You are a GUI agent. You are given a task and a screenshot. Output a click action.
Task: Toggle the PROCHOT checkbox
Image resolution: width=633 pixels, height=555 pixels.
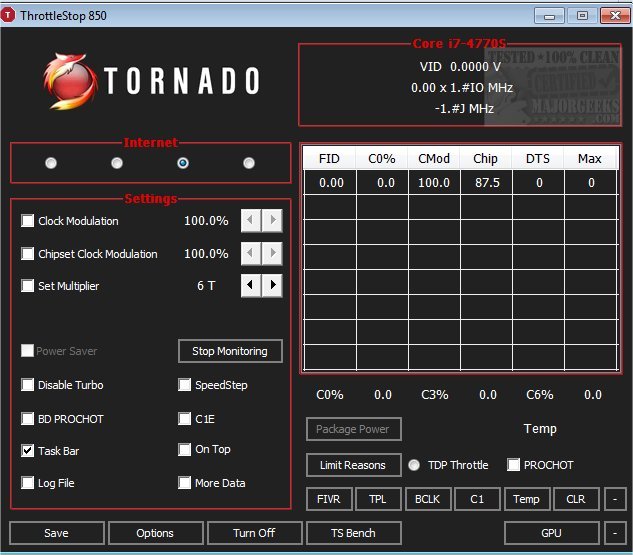point(514,465)
